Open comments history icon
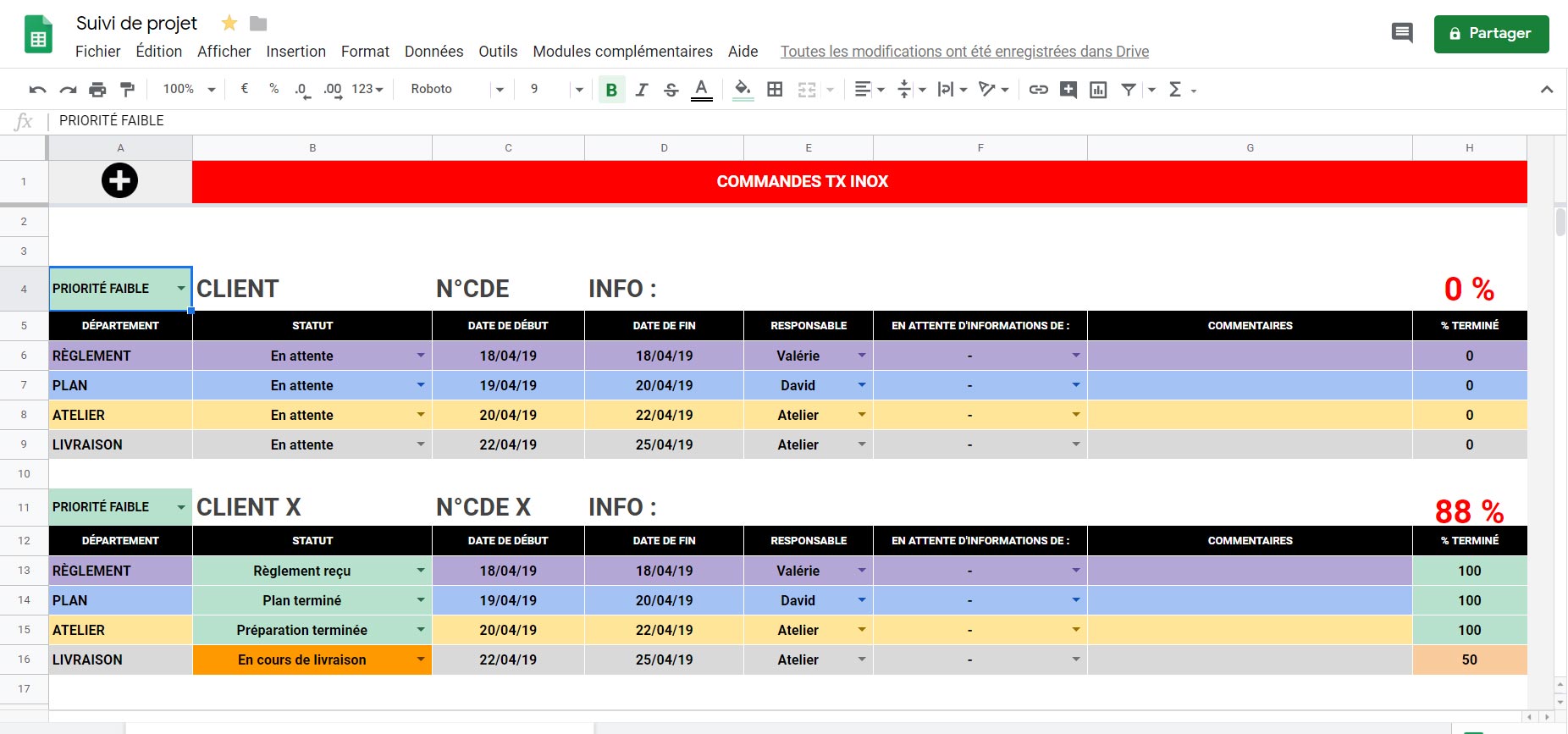The width and height of the screenshot is (1568, 734). click(1402, 33)
